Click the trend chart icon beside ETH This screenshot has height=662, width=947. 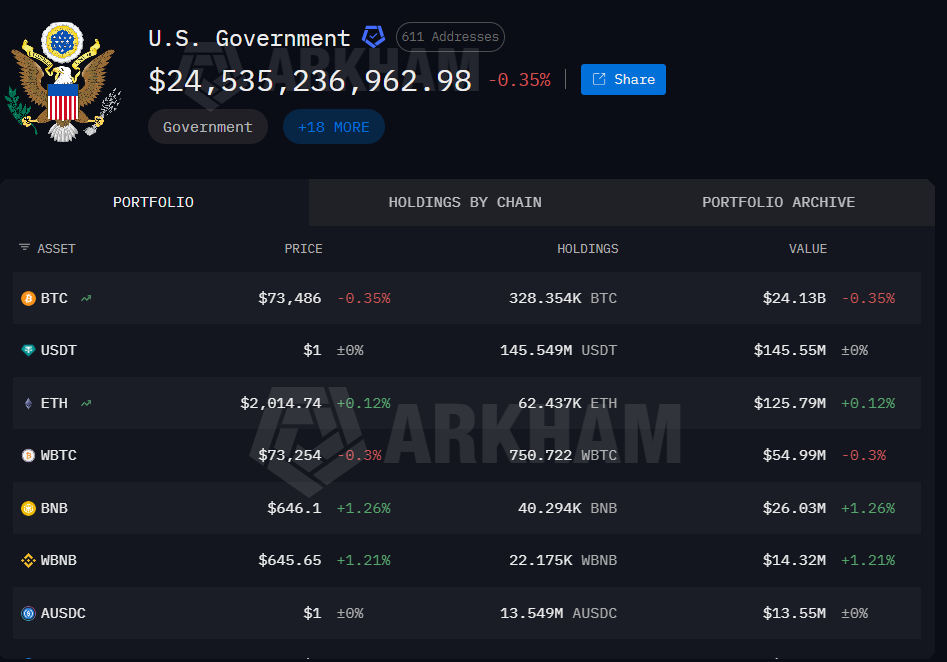(x=86, y=403)
